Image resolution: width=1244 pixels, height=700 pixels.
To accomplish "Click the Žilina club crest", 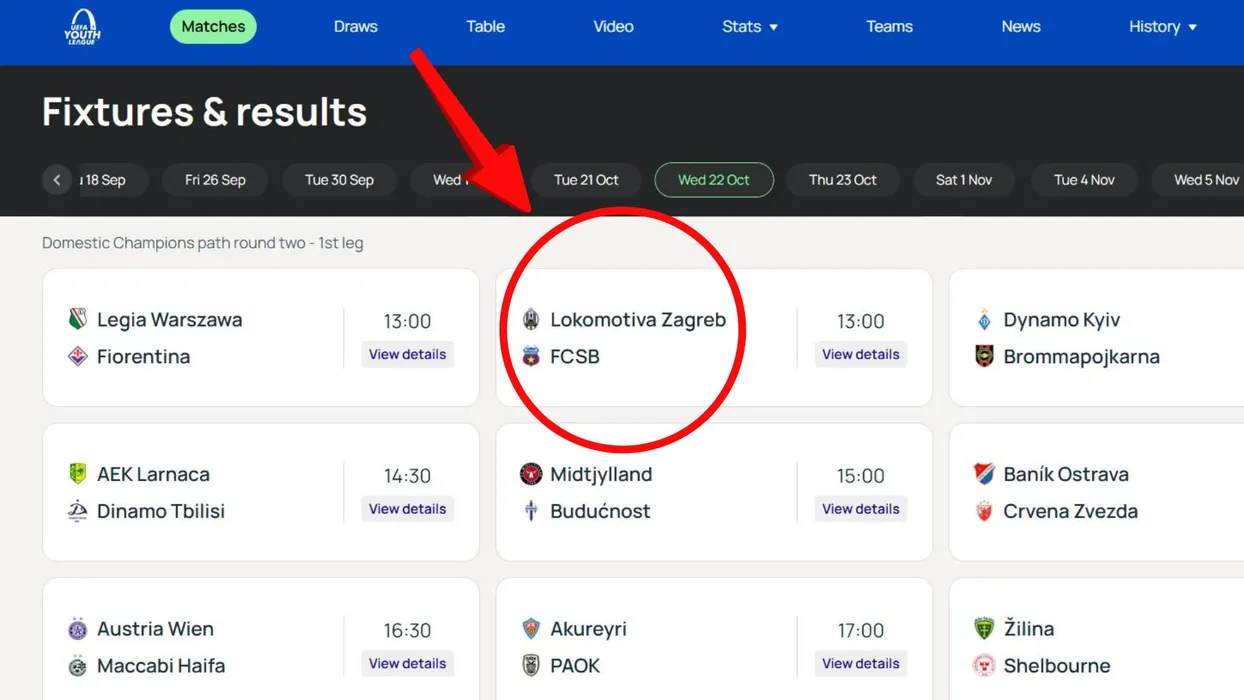I will click(984, 629).
